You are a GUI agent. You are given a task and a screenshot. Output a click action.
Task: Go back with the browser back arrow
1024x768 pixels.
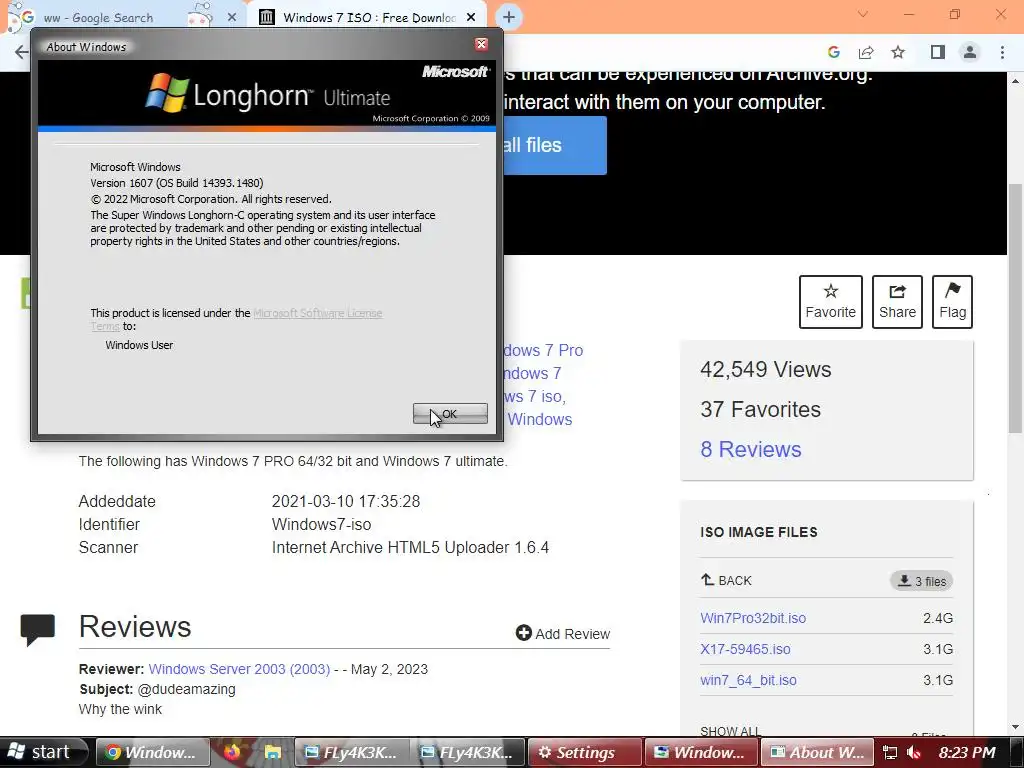click(x=21, y=52)
